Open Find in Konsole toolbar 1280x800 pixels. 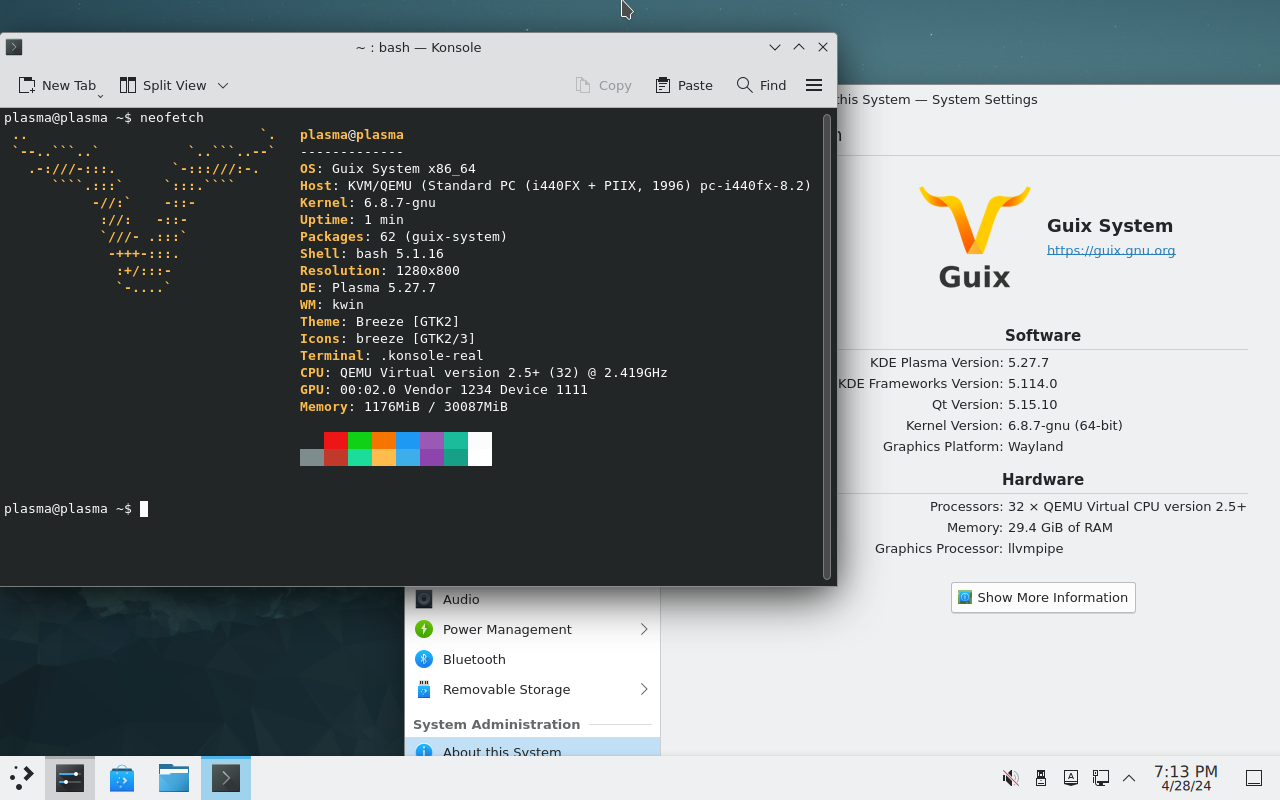[x=761, y=85]
